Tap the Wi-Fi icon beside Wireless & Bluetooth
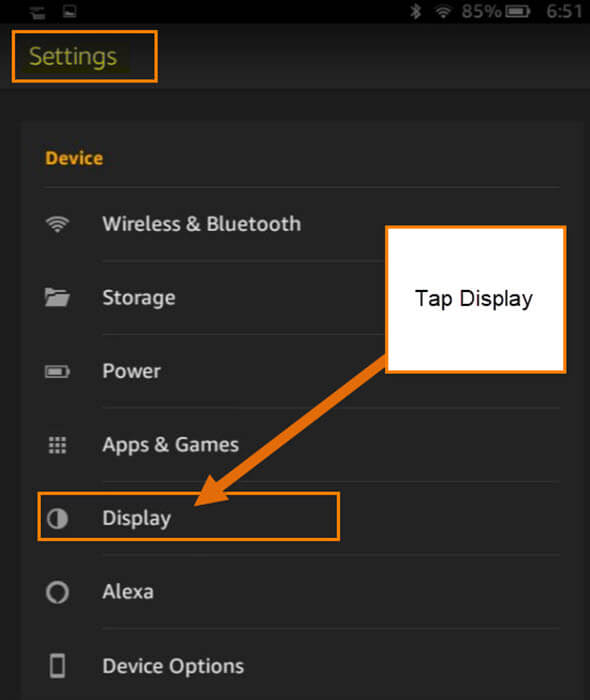This screenshot has width=590, height=700. pos(57,224)
